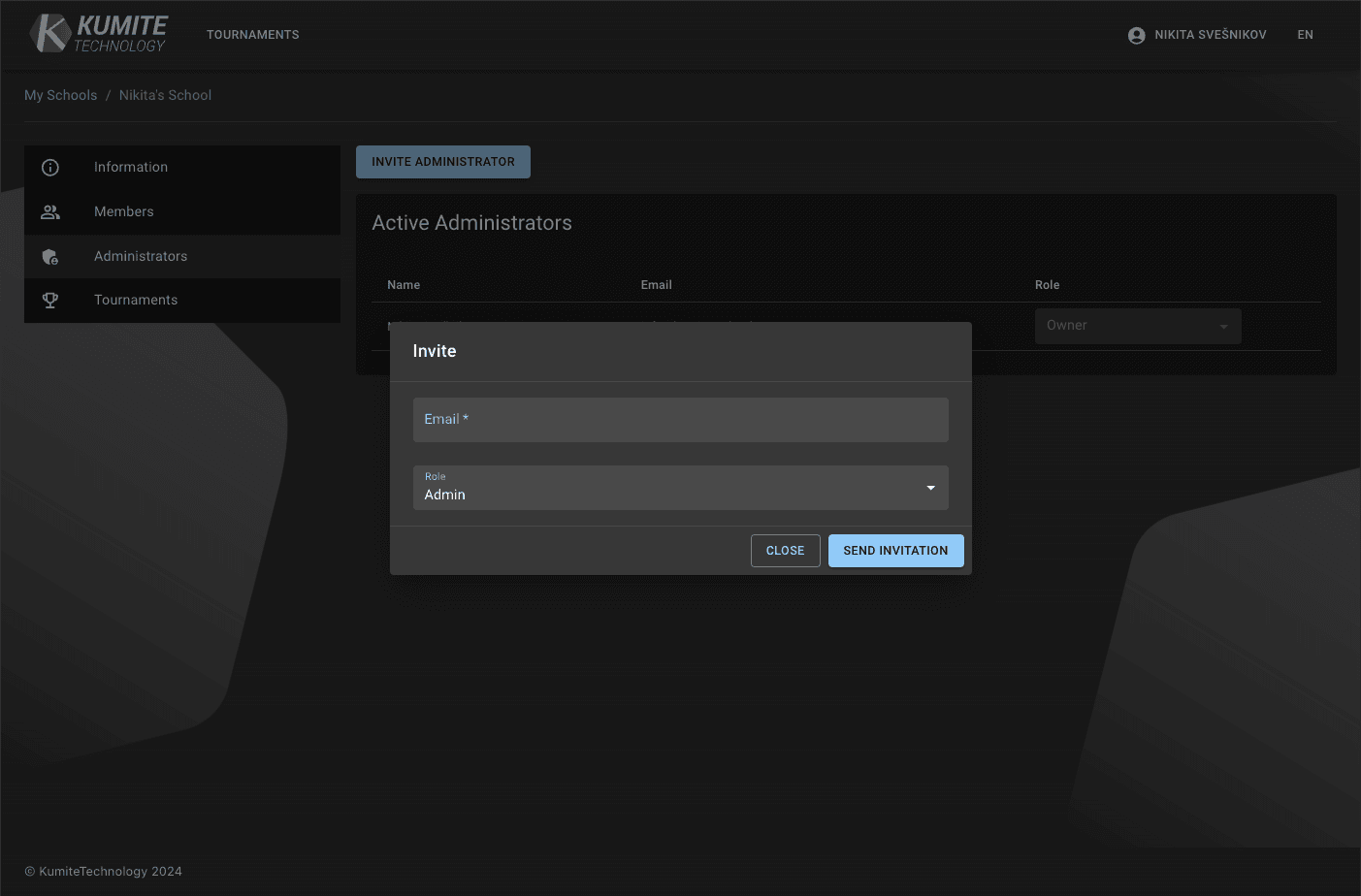Click the Information info icon in sidebar
The height and width of the screenshot is (896, 1361).
pyautogui.click(x=49, y=167)
